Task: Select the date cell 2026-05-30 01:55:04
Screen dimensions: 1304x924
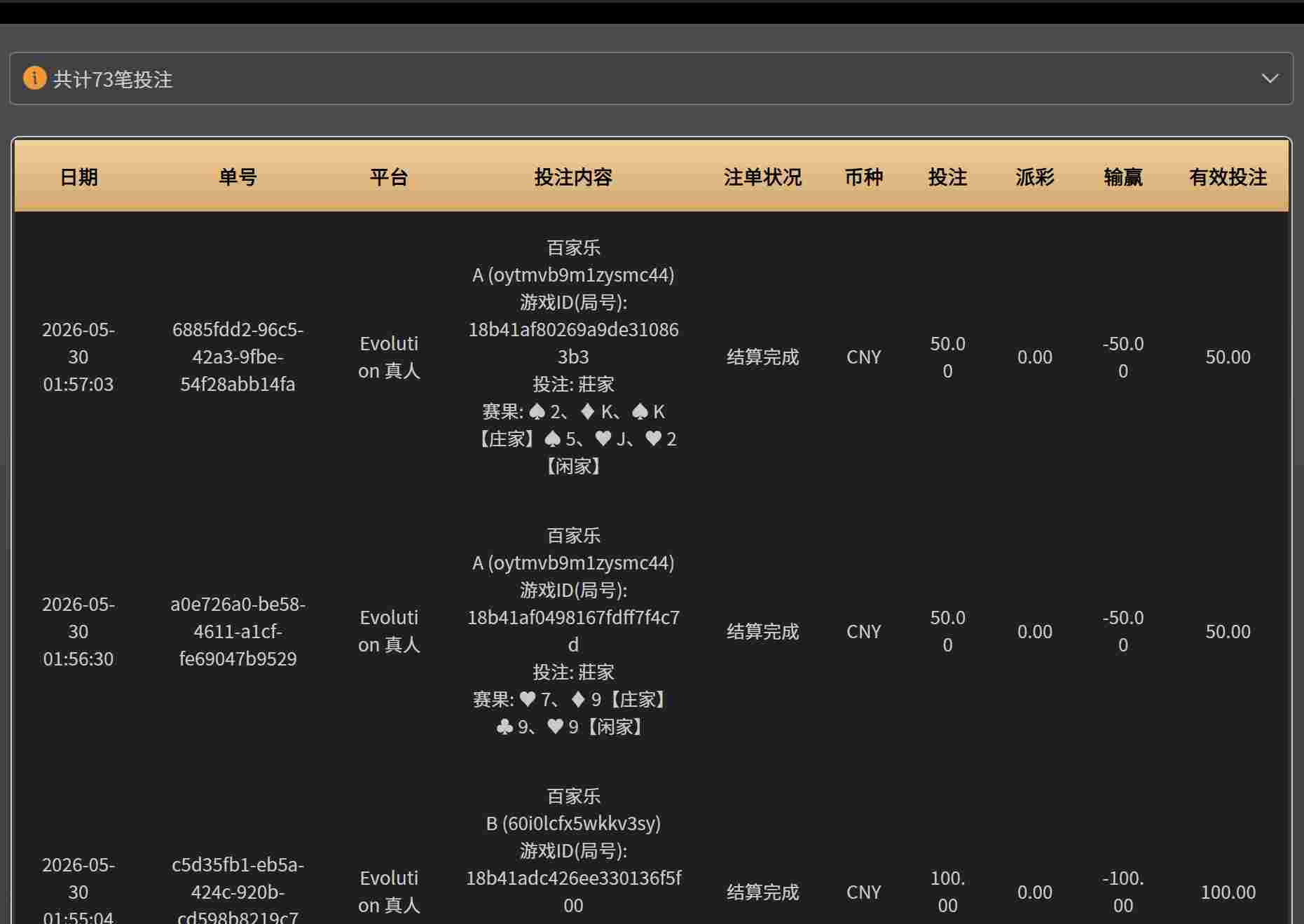Action: click(x=78, y=891)
